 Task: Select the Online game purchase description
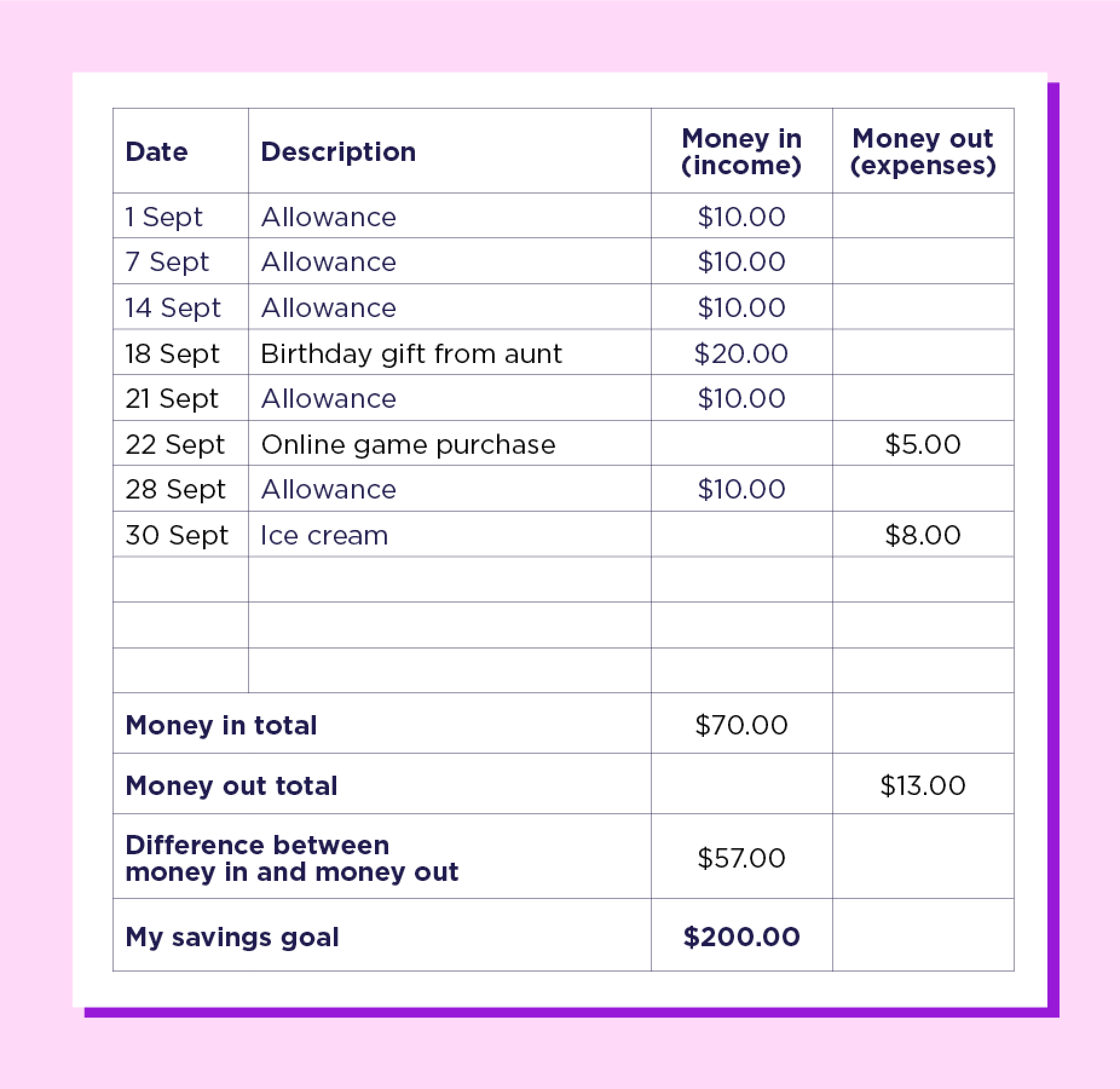tap(408, 444)
